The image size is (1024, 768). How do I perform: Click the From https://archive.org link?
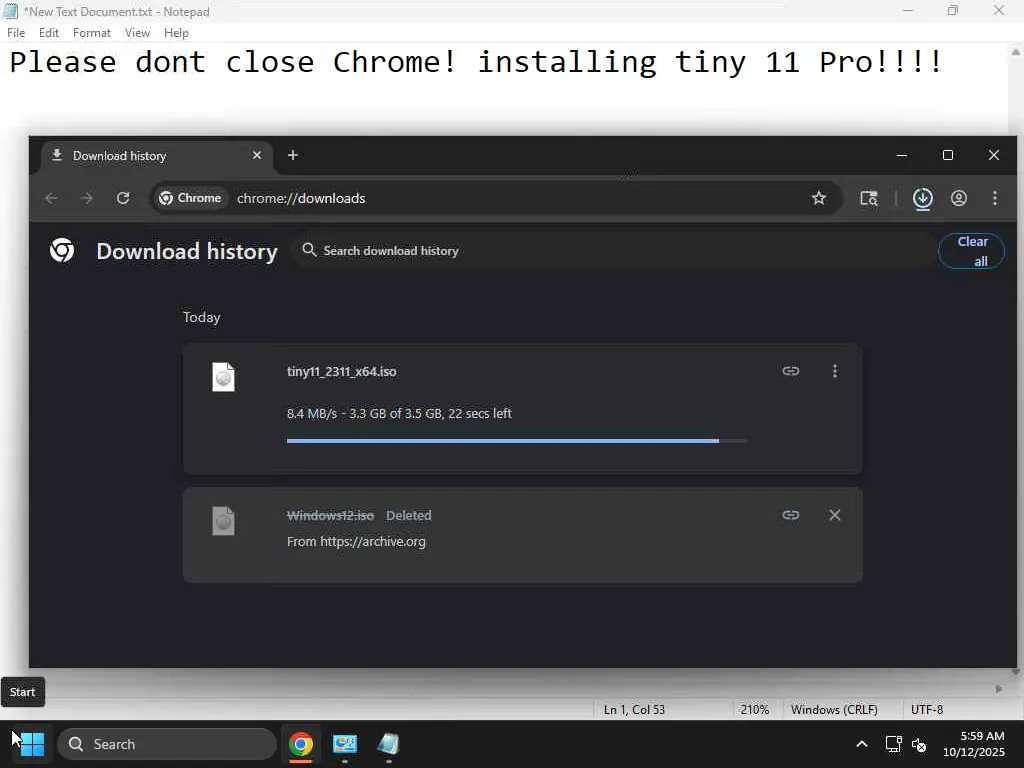pyautogui.click(x=356, y=541)
